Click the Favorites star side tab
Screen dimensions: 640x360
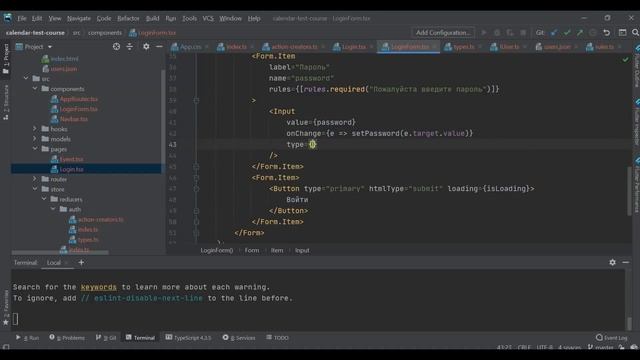coord(6,308)
